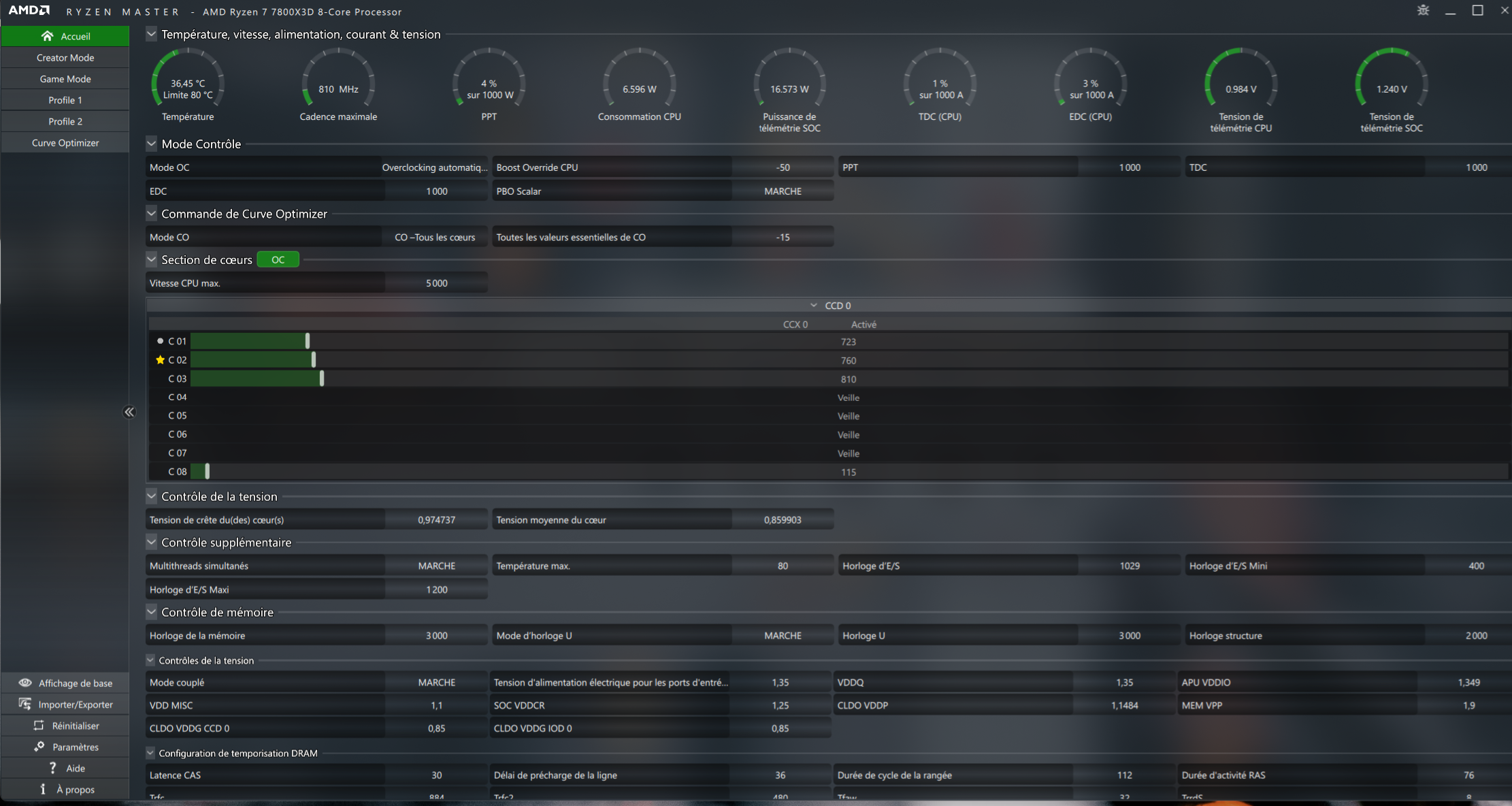This screenshot has width=1512, height=806.
Task: Click the Importer/Exporter icon
Action: click(25, 704)
